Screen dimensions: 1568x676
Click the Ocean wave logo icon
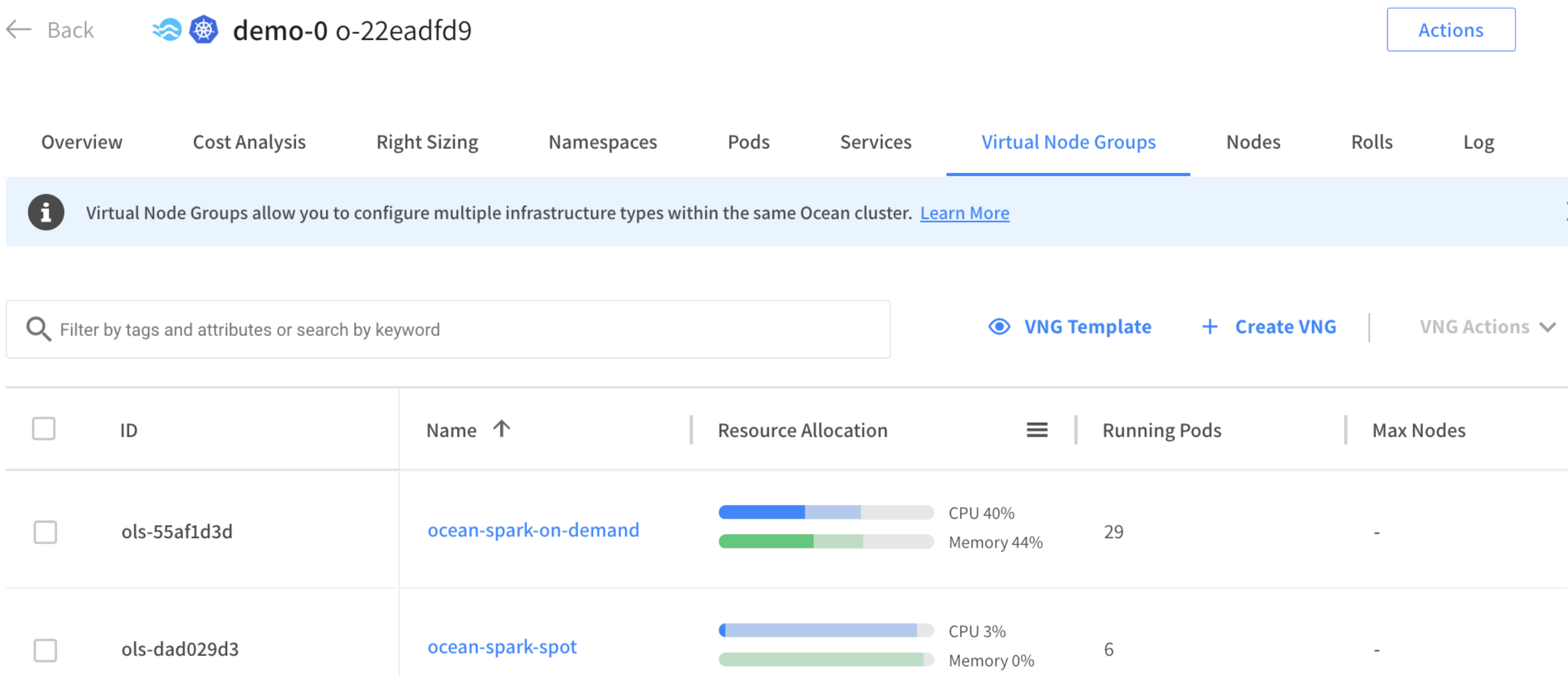pos(166,30)
